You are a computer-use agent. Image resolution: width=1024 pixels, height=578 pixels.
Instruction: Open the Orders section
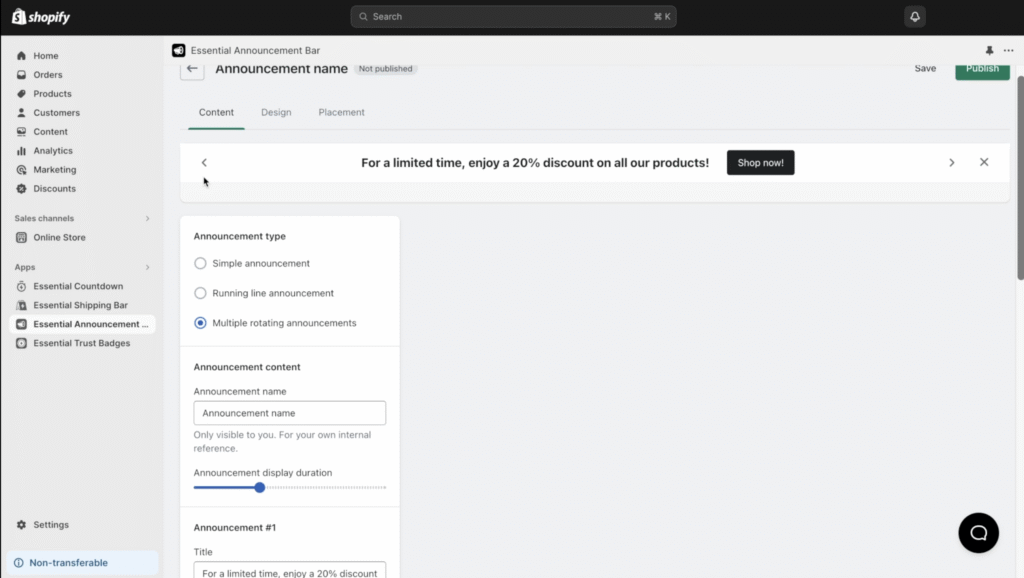point(48,74)
